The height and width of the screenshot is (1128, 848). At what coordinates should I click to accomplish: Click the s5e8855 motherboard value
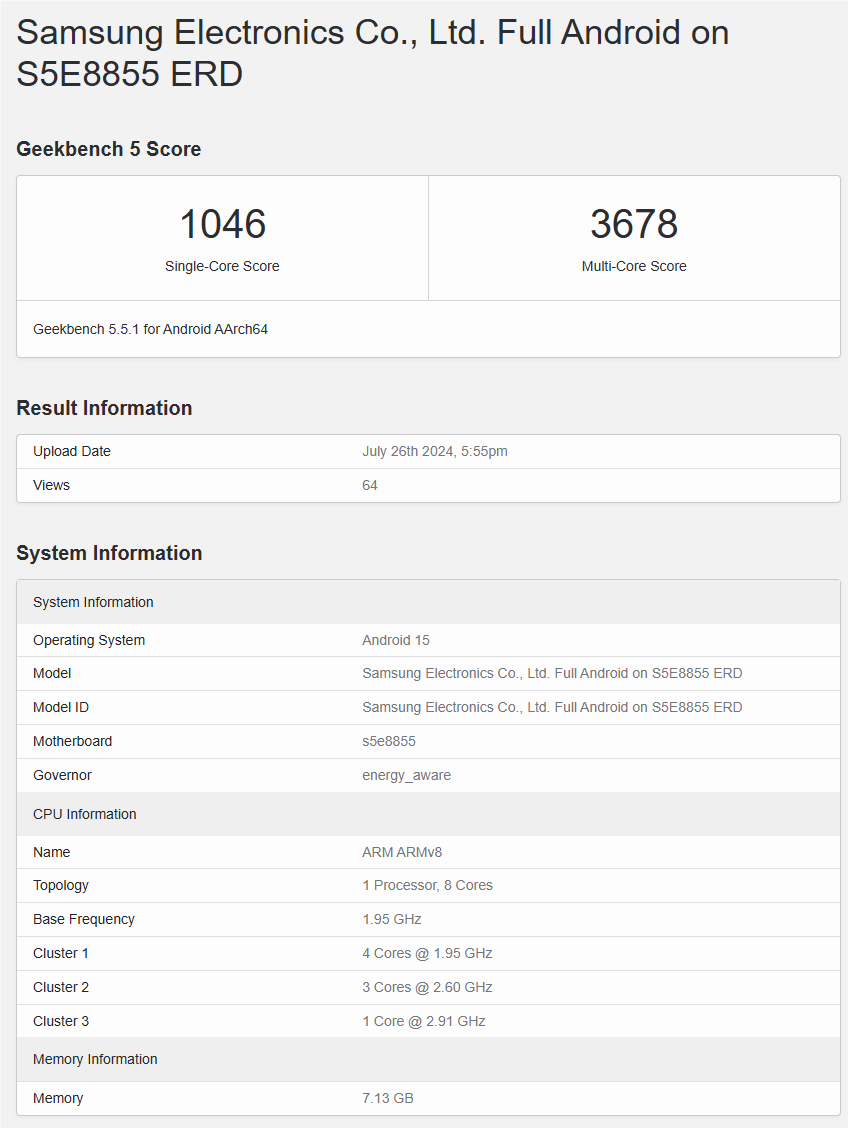pyautogui.click(x=388, y=741)
